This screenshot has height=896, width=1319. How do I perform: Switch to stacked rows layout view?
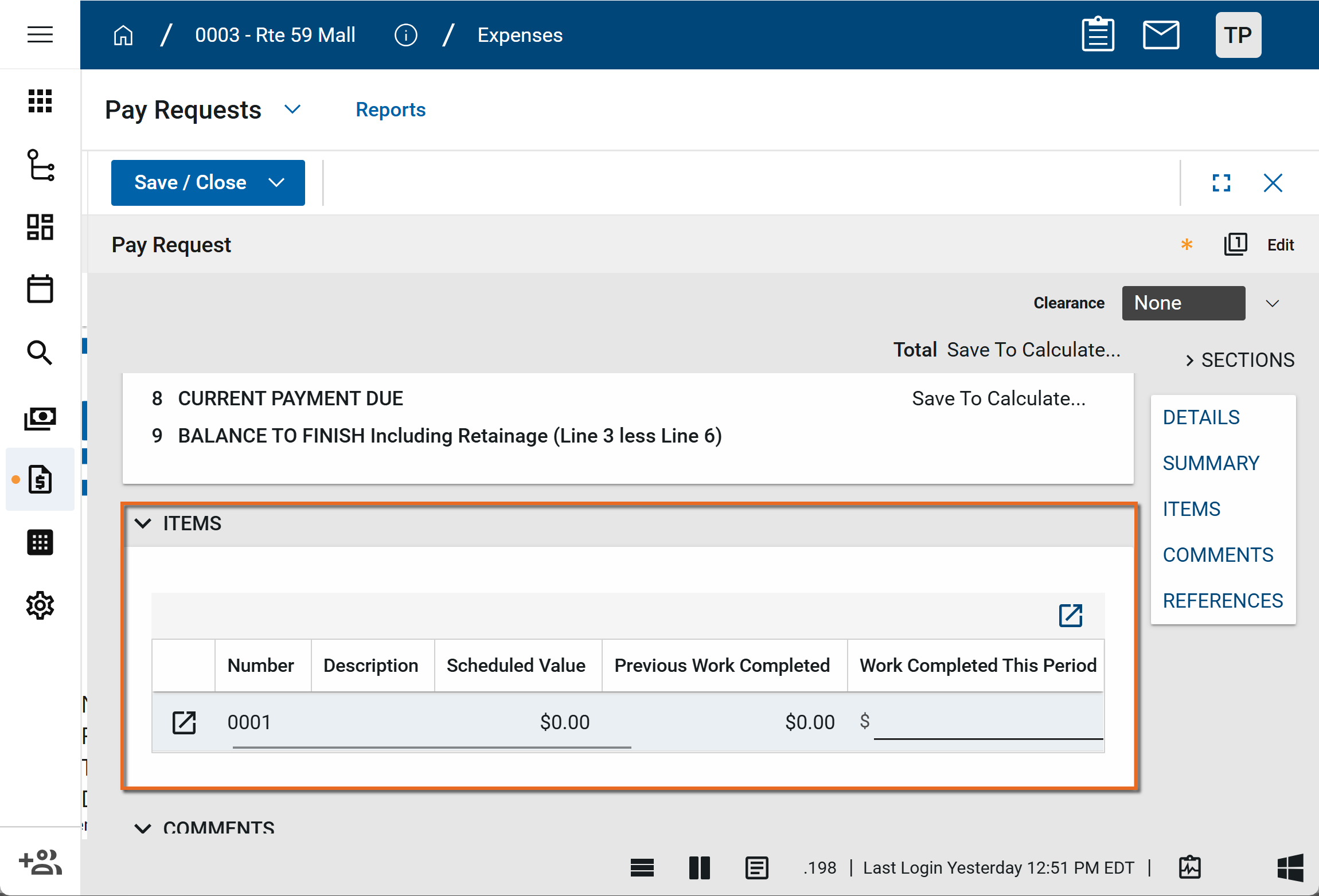[642, 868]
